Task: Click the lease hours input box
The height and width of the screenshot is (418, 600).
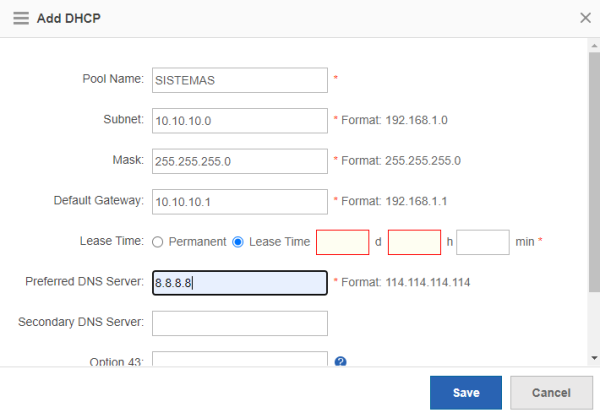Action: (x=414, y=242)
